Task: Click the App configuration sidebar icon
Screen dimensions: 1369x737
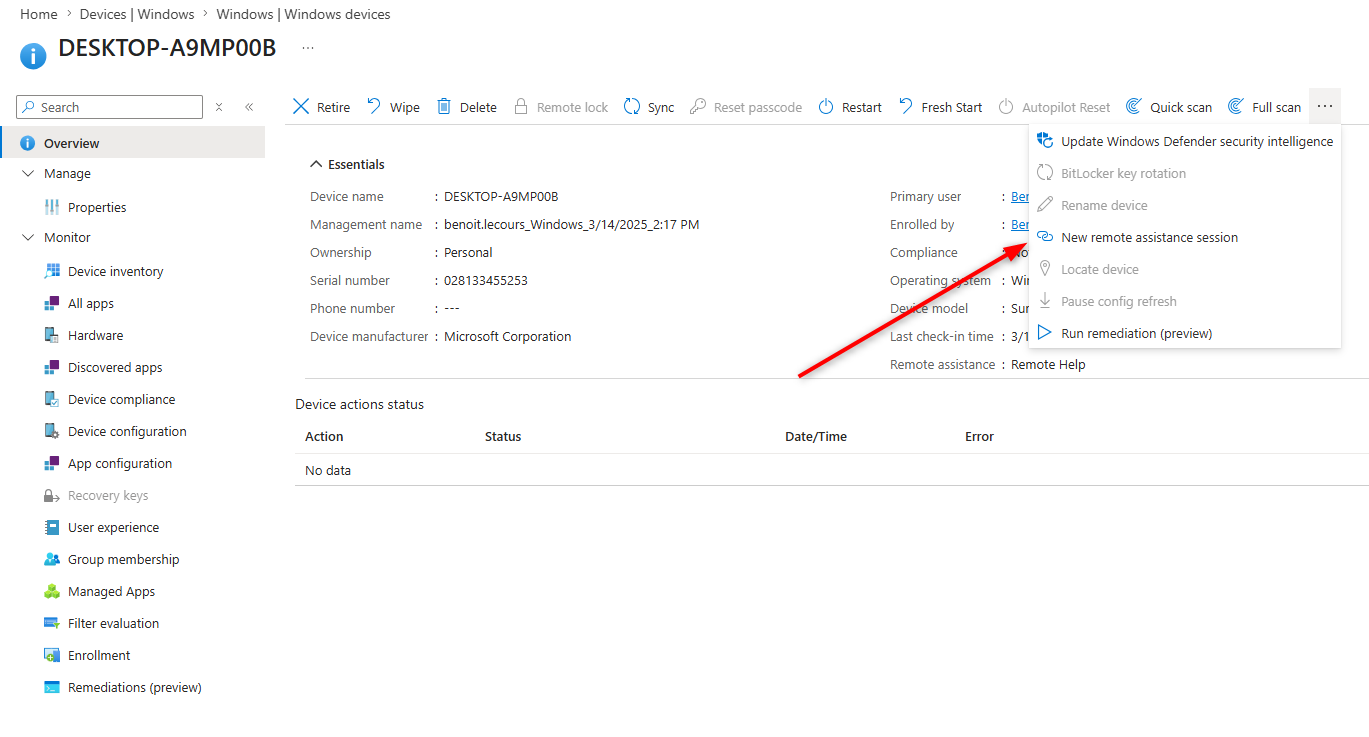Action: 52,463
